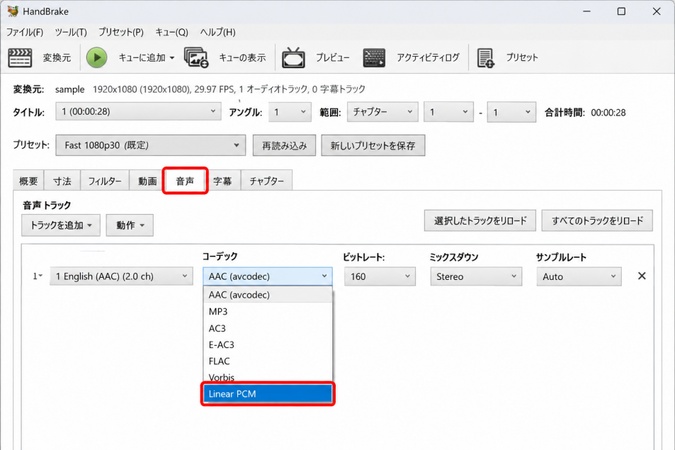Open the タイトル dropdown 1 (00:00:28)
The width and height of the screenshot is (675, 450).
[x=138, y=112]
